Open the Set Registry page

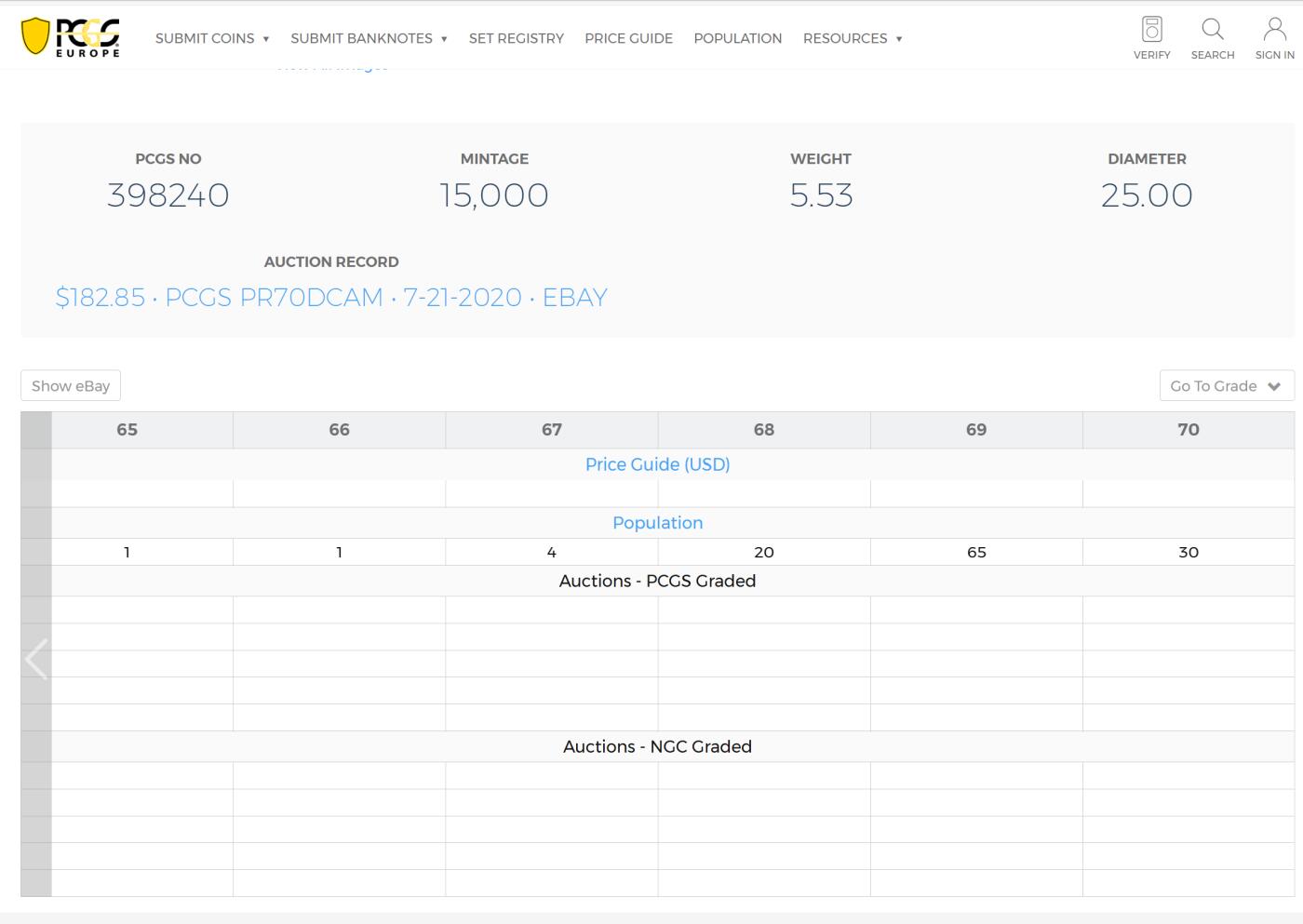516,38
